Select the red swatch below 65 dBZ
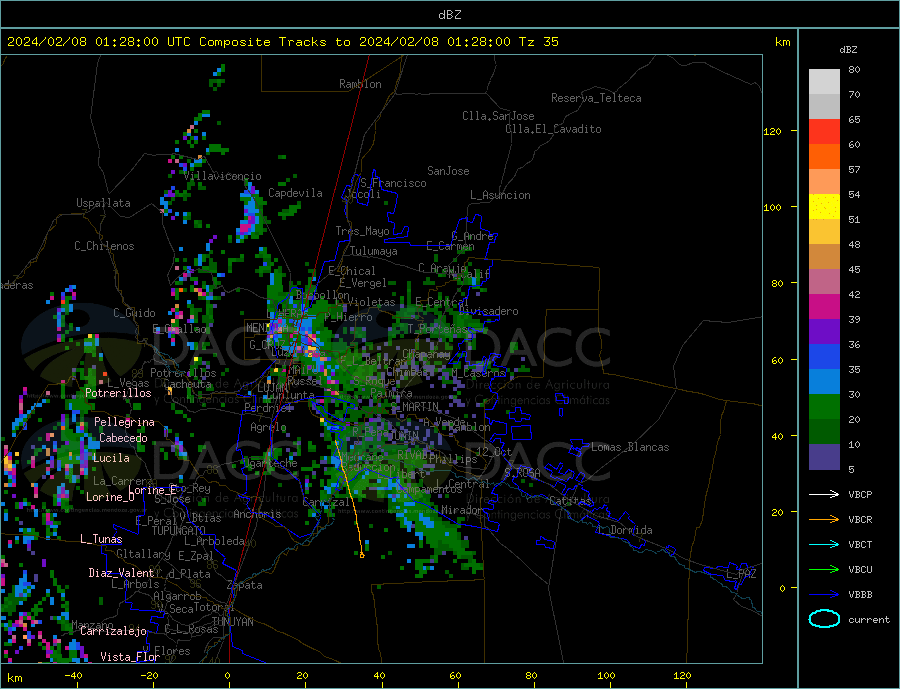900x689 pixels. coord(824,131)
